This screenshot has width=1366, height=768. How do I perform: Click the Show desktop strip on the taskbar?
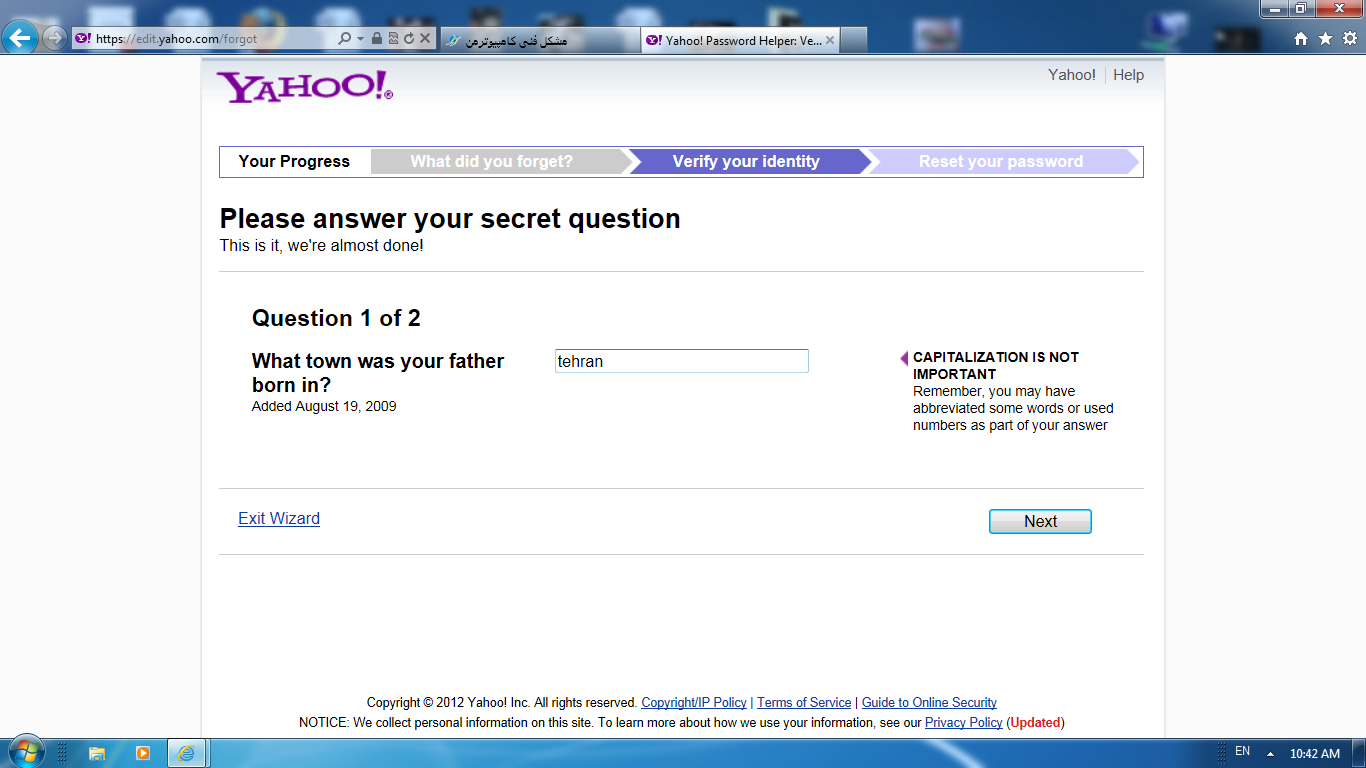[1359, 753]
